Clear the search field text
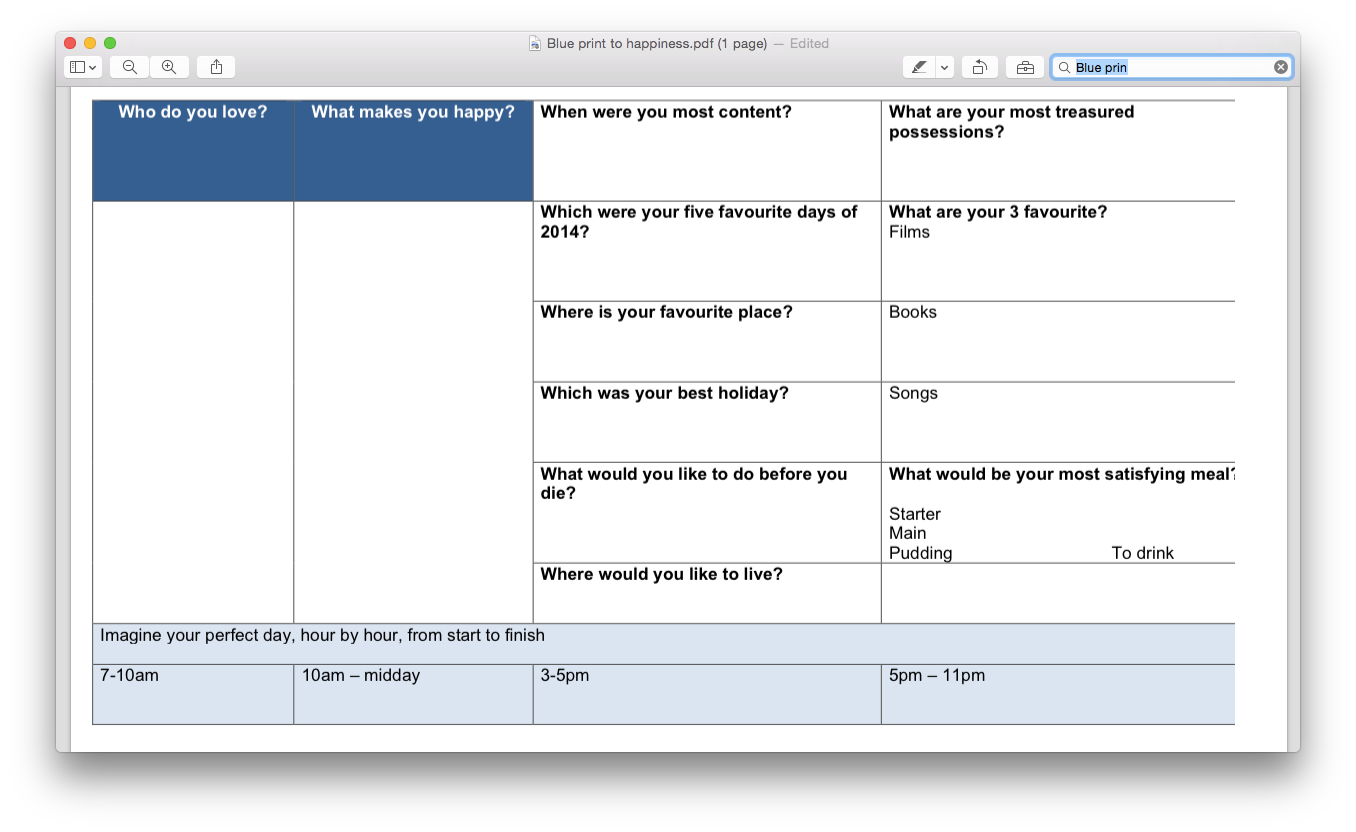Screen dimensions: 1356x832 (x=1281, y=67)
